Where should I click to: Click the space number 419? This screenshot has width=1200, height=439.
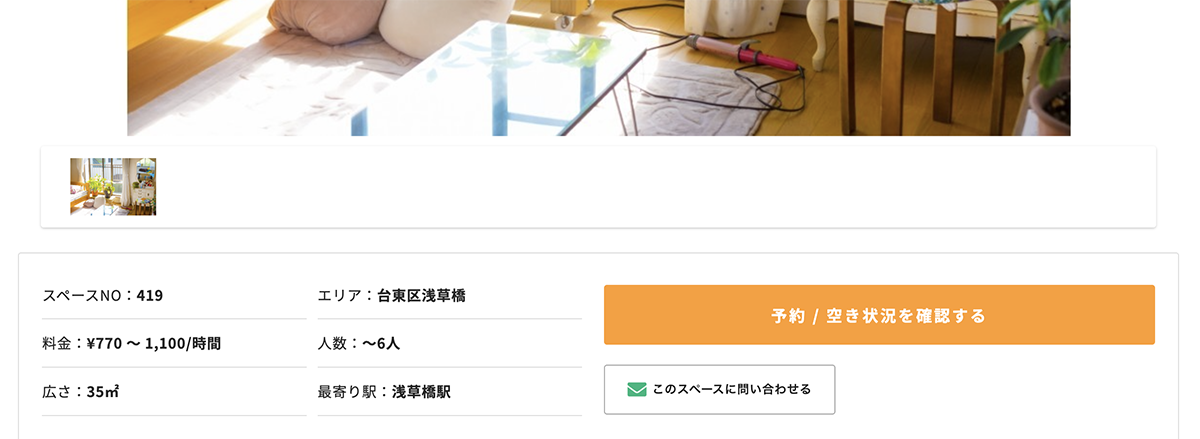150,295
